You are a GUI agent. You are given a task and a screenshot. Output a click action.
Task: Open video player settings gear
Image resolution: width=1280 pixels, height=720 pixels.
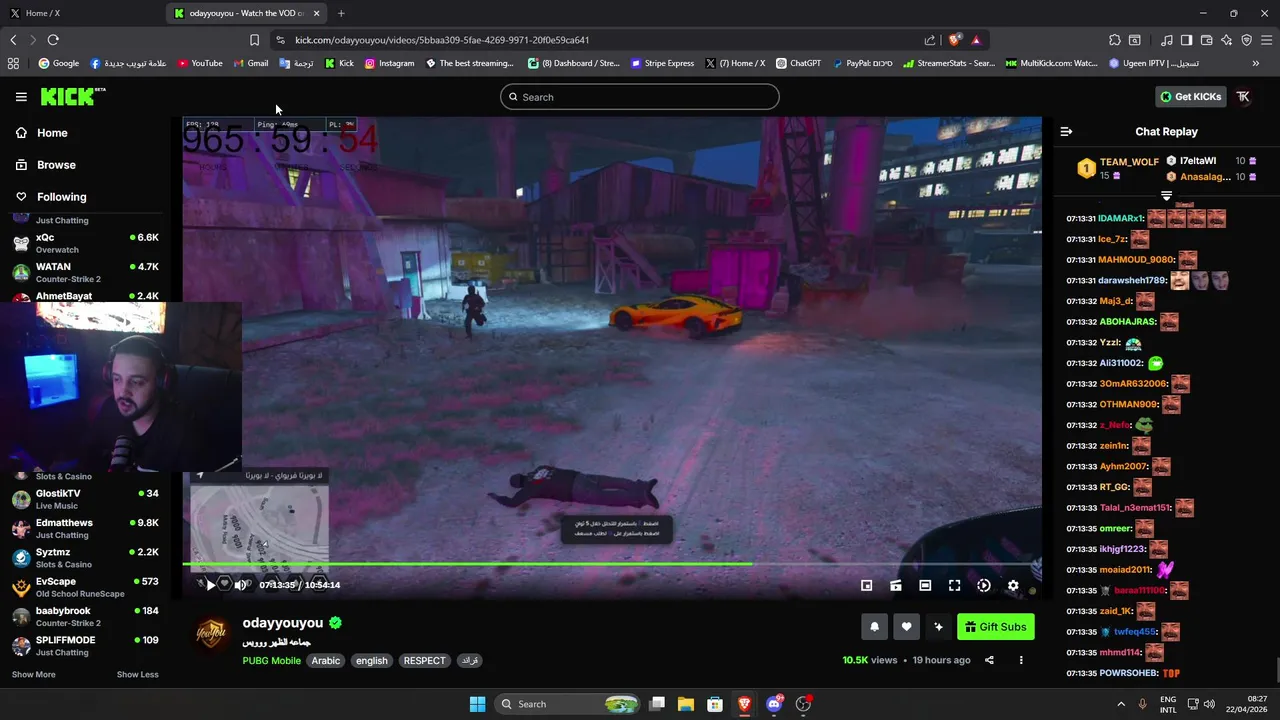[1013, 586]
